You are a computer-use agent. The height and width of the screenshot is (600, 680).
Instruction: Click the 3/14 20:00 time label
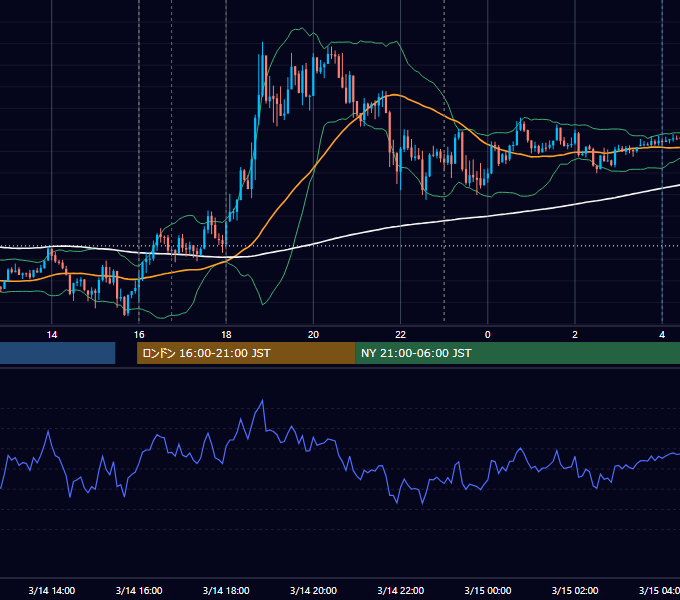313,590
